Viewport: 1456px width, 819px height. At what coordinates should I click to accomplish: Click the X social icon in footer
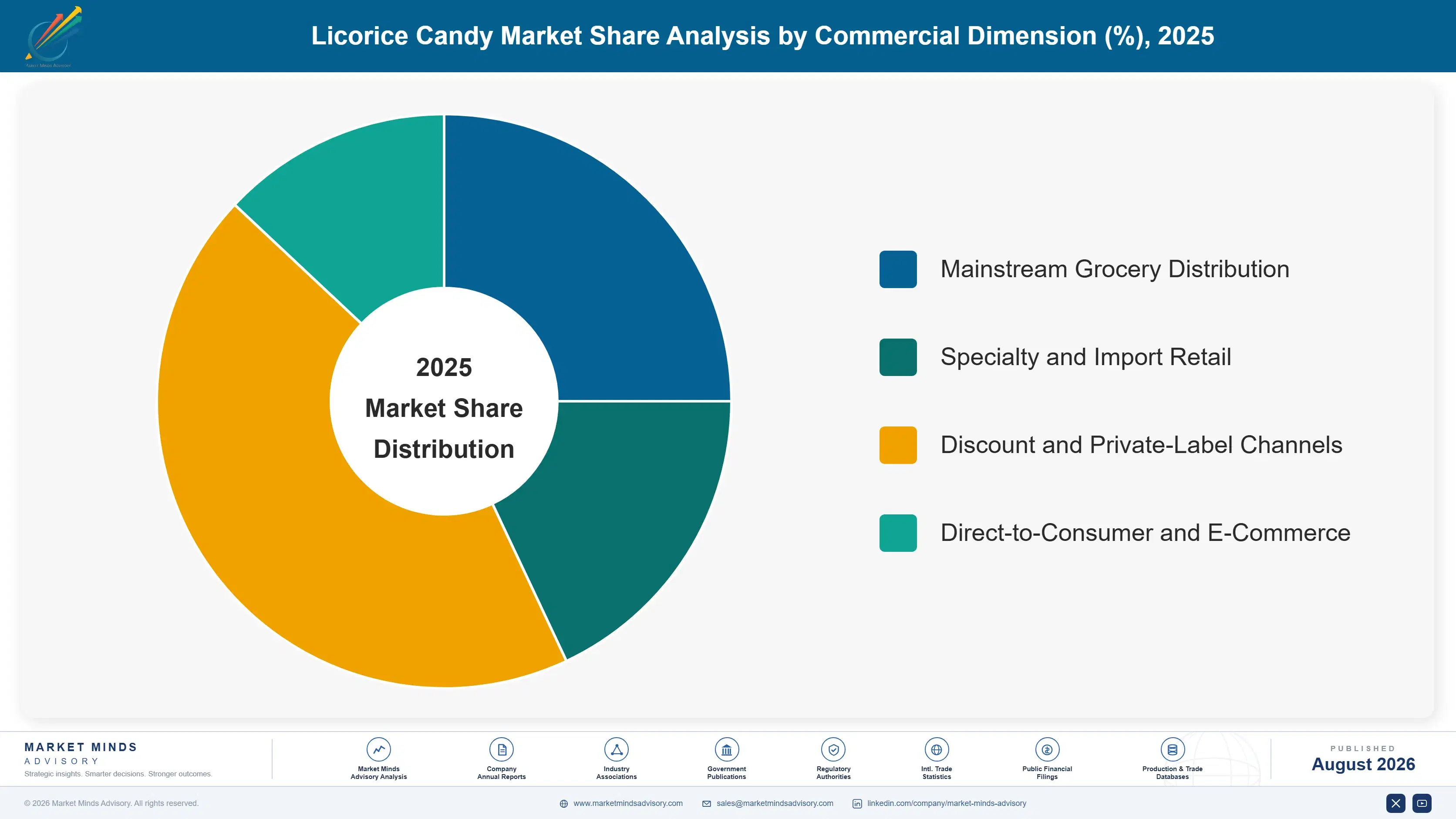coord(1395,803)
